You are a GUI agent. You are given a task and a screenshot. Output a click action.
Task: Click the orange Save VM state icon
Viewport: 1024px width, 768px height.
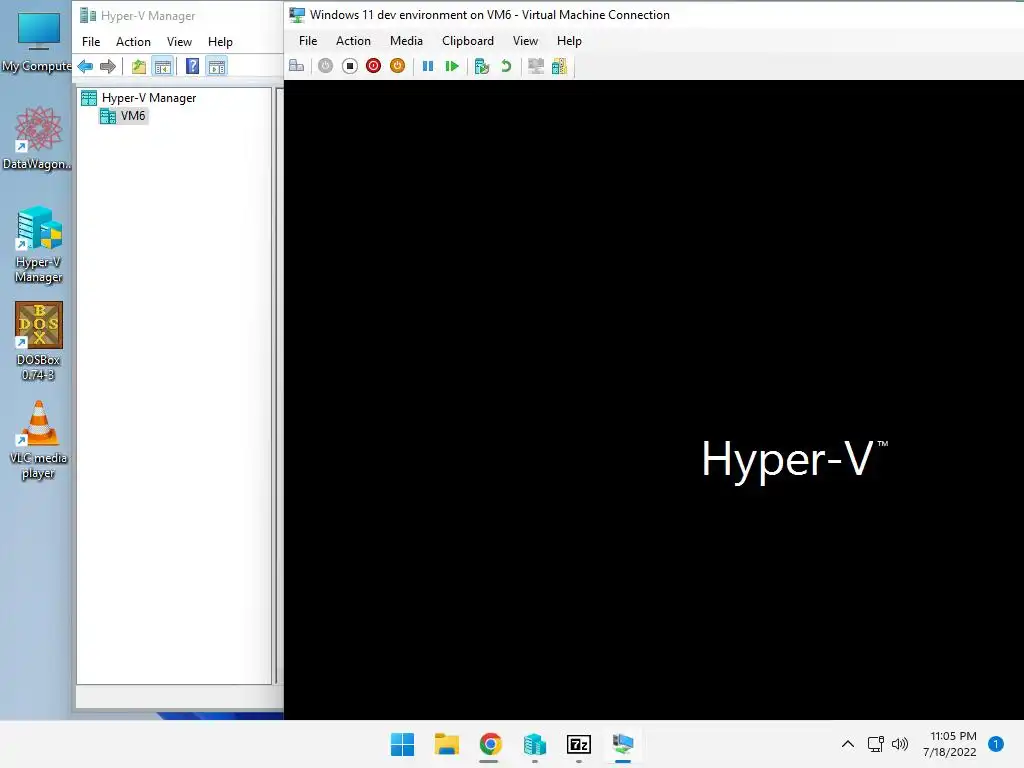click(x=397, y=65)
